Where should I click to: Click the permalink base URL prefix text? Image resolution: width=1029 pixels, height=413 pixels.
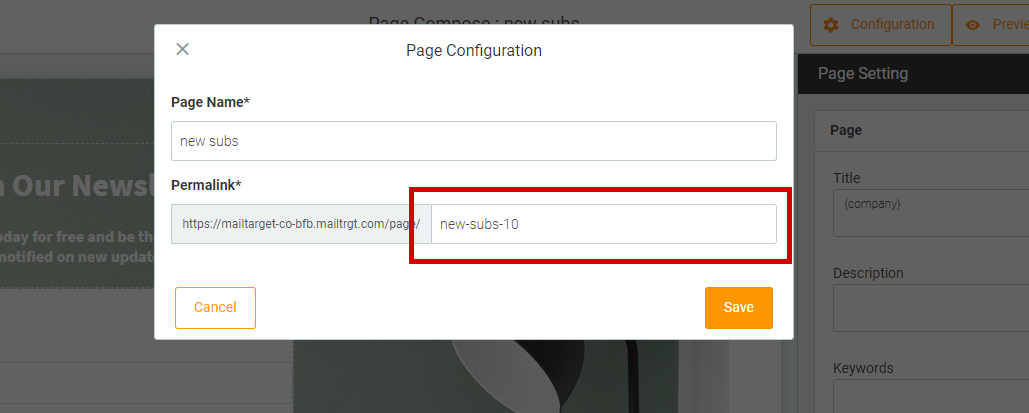pos(301,224)
